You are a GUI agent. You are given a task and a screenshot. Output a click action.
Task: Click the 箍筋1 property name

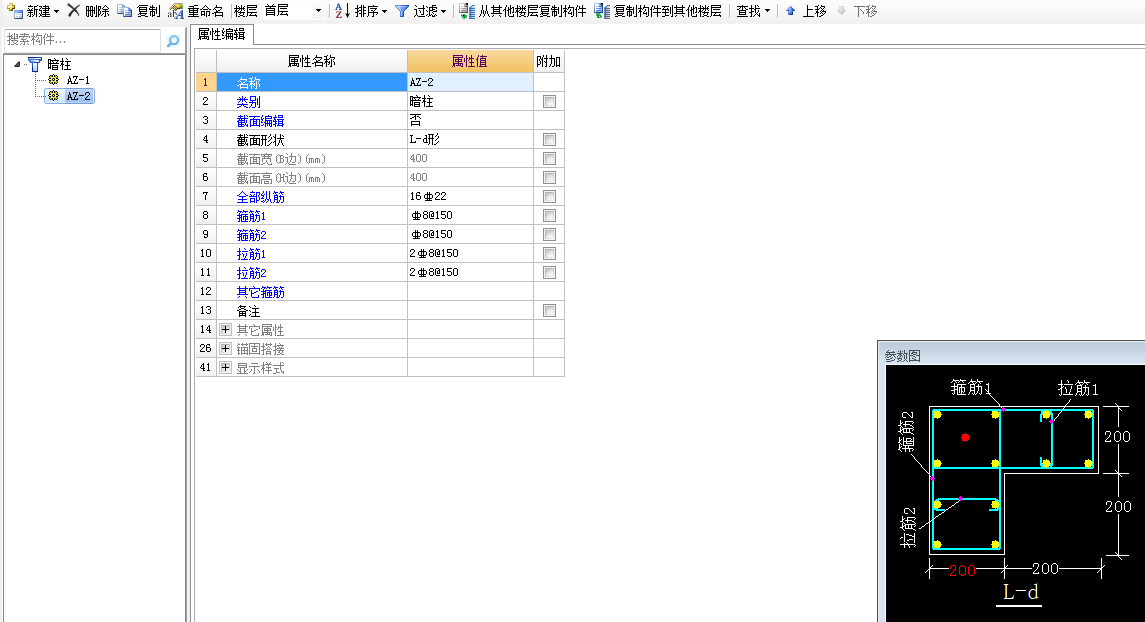[250, 215]
